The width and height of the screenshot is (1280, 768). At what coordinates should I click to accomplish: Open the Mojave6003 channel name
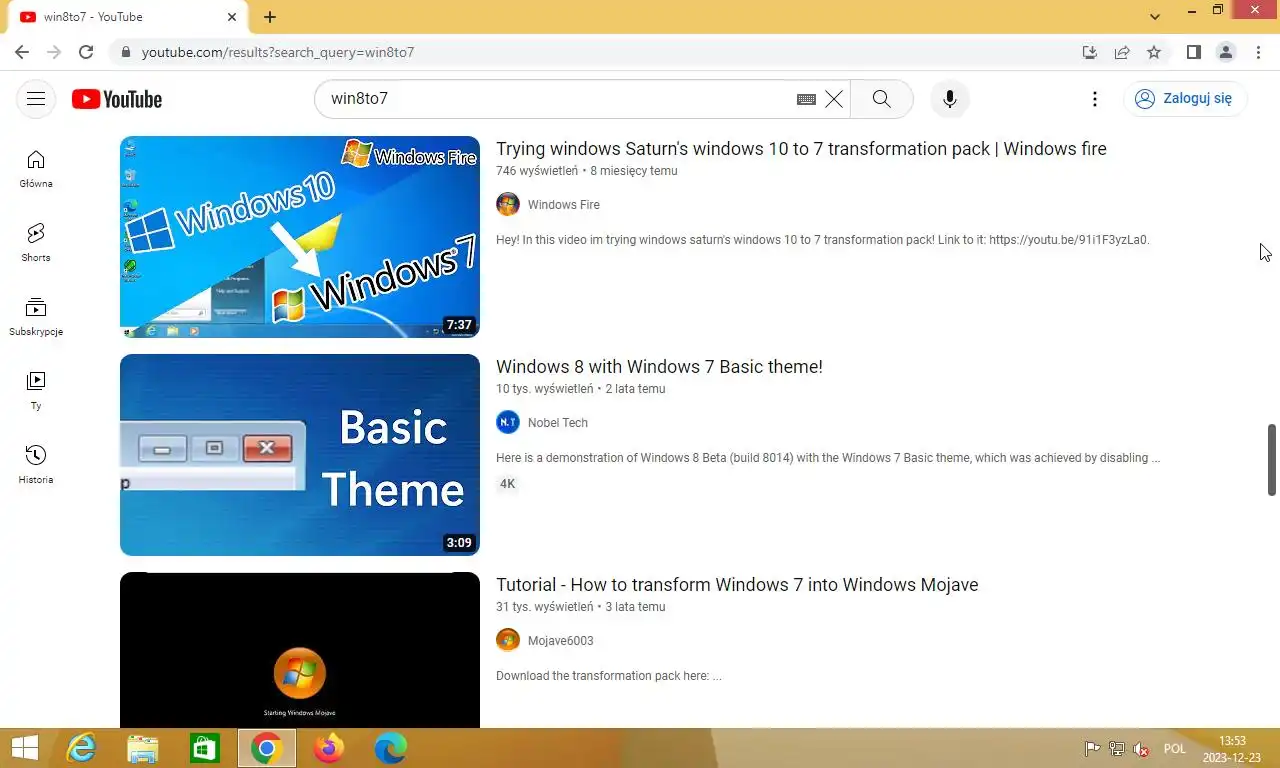pyautogui.click(x=560, y=641)
